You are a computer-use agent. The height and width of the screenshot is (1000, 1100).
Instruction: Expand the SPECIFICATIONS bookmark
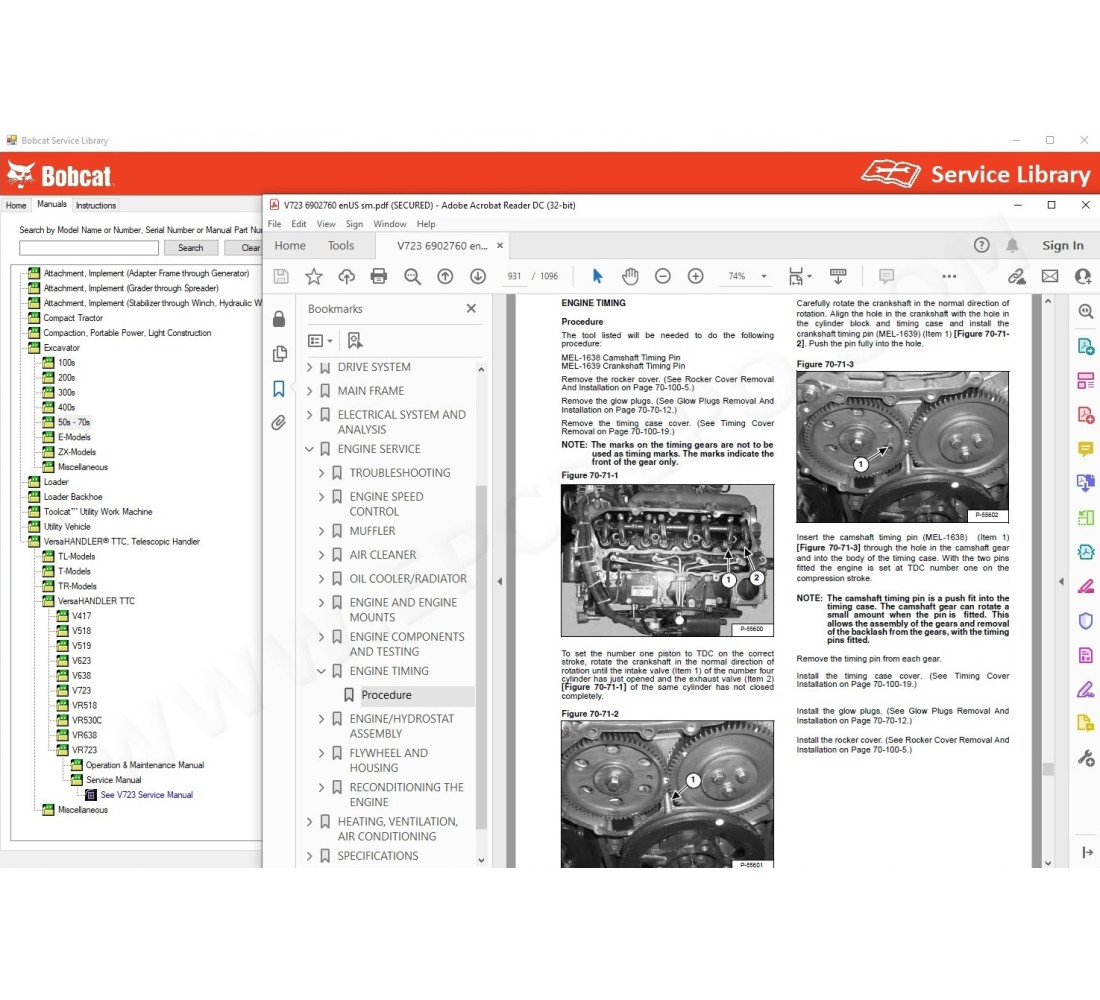(x=309, y=856)
